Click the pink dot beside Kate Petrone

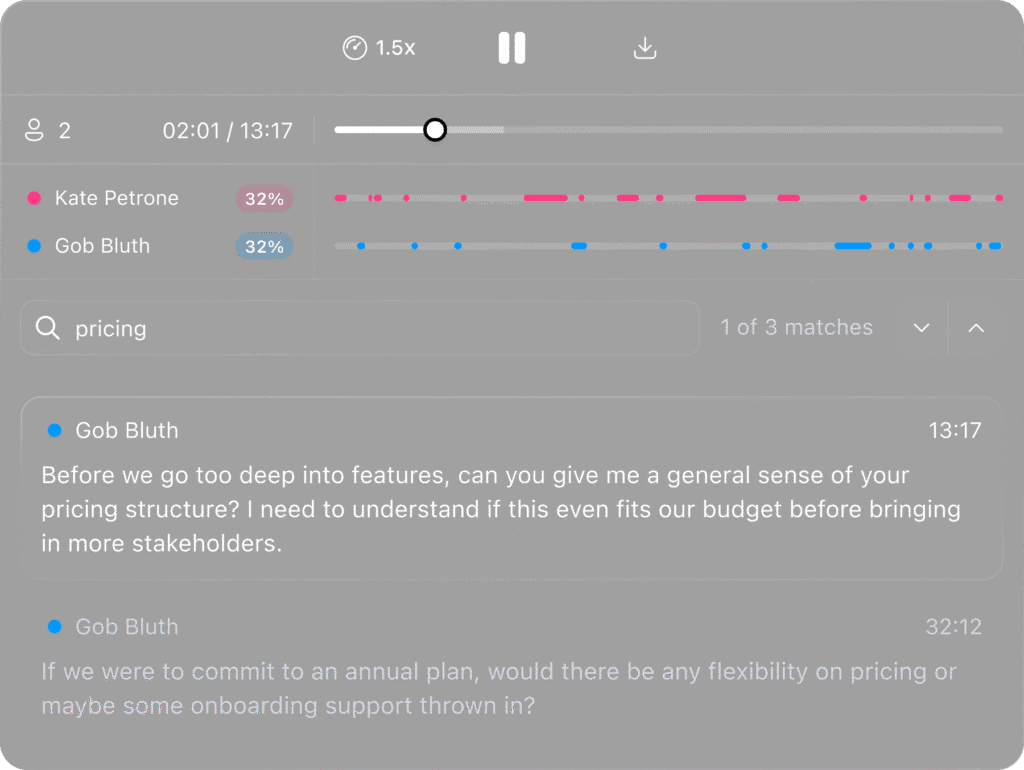click(x=34, y=198)
